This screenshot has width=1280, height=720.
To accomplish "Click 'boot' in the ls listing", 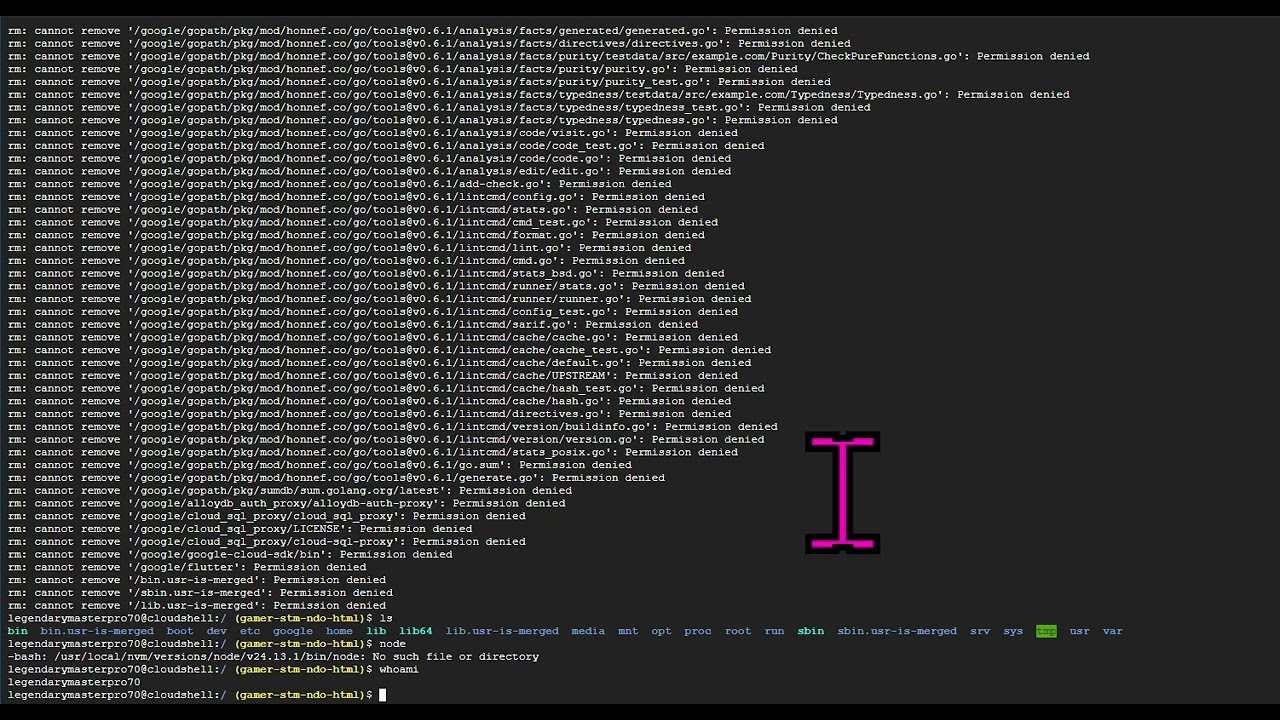I will (180, 631).
